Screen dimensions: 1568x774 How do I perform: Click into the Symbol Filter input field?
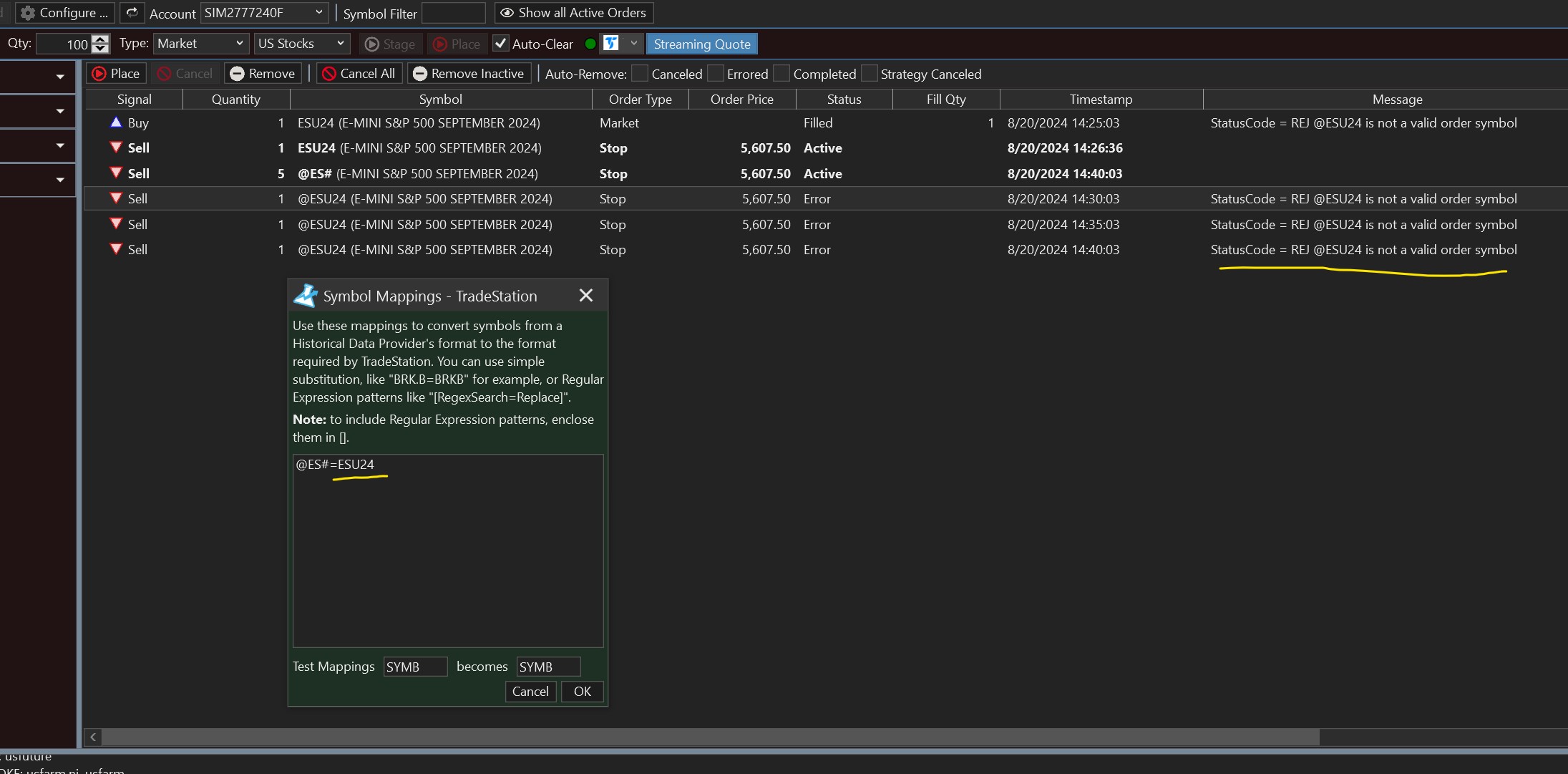454,13
